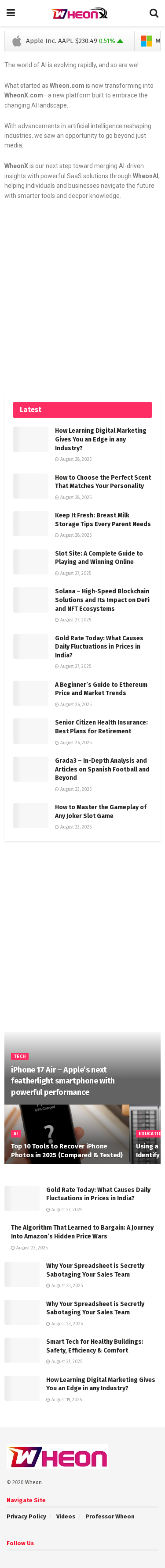Select the TECH category tag
Screen dimensions: 165x1568
point(20,1056)
